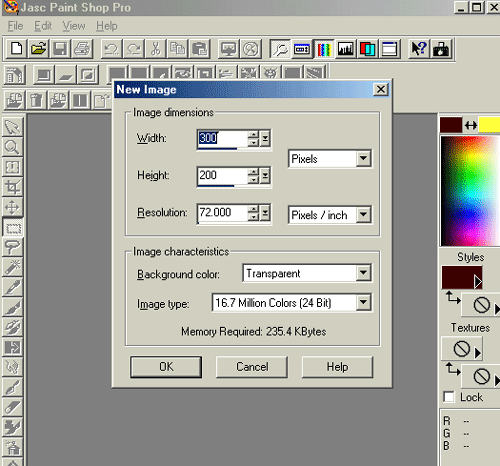This screenshot has height=466, width=500.
Task: Click the Open folder toolbar icon
Action: (38, 49)
